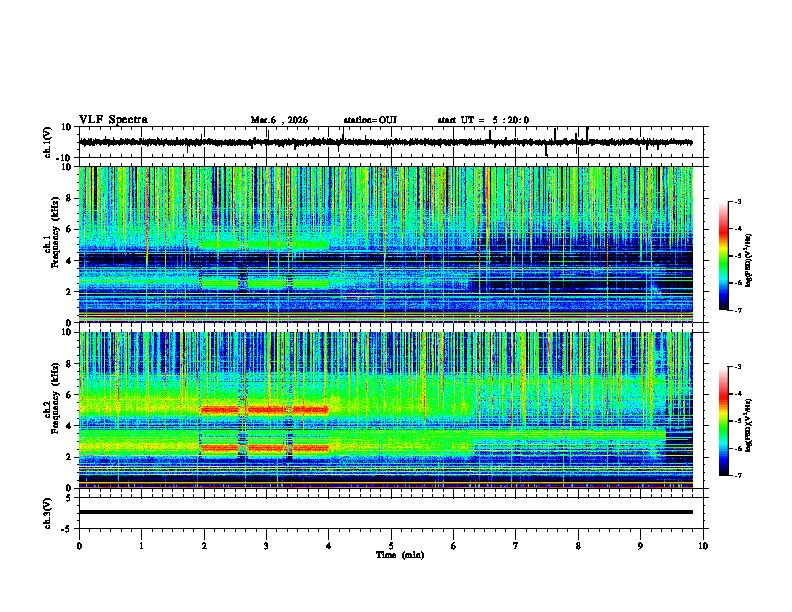Click the ch.1 color scale bar

[x=724, y=256]
